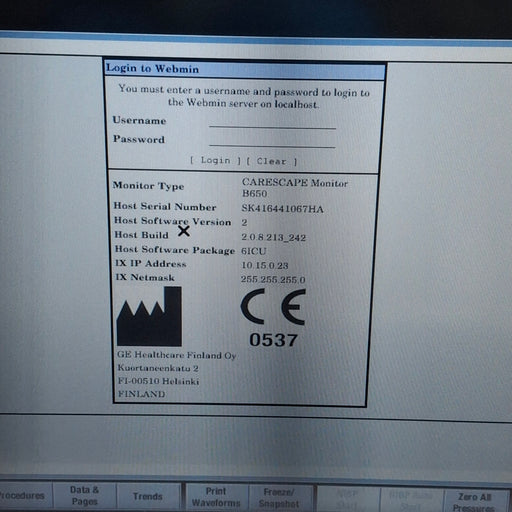Click the "Host Serial Number" label
The image size is (512, 512).
tap(165, 207)
